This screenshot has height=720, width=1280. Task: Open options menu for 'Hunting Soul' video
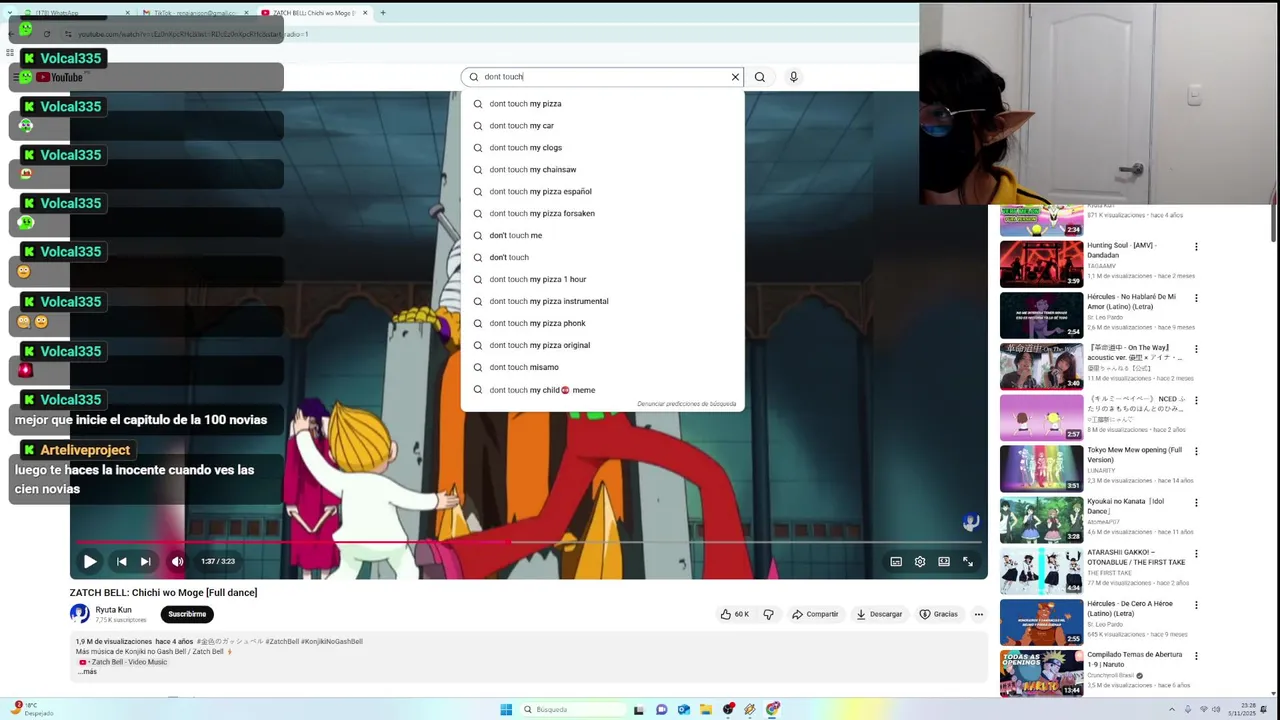point(1196,247)
